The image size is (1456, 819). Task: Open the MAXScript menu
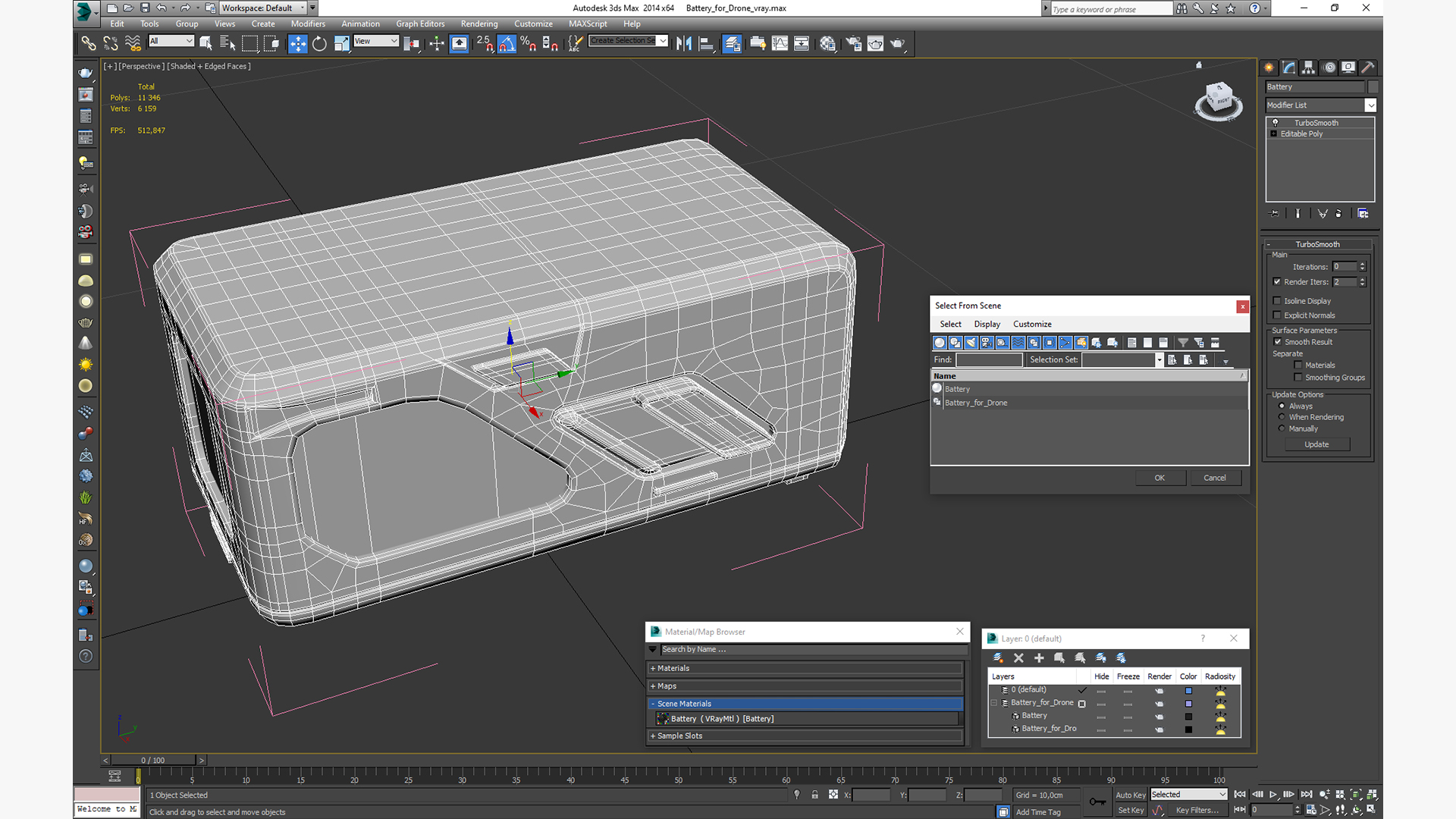pos(588,24)
